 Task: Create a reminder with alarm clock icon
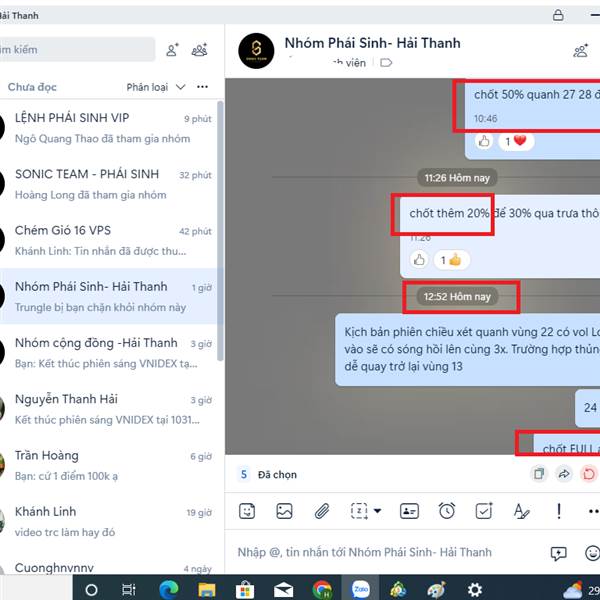tap(447, 510)
